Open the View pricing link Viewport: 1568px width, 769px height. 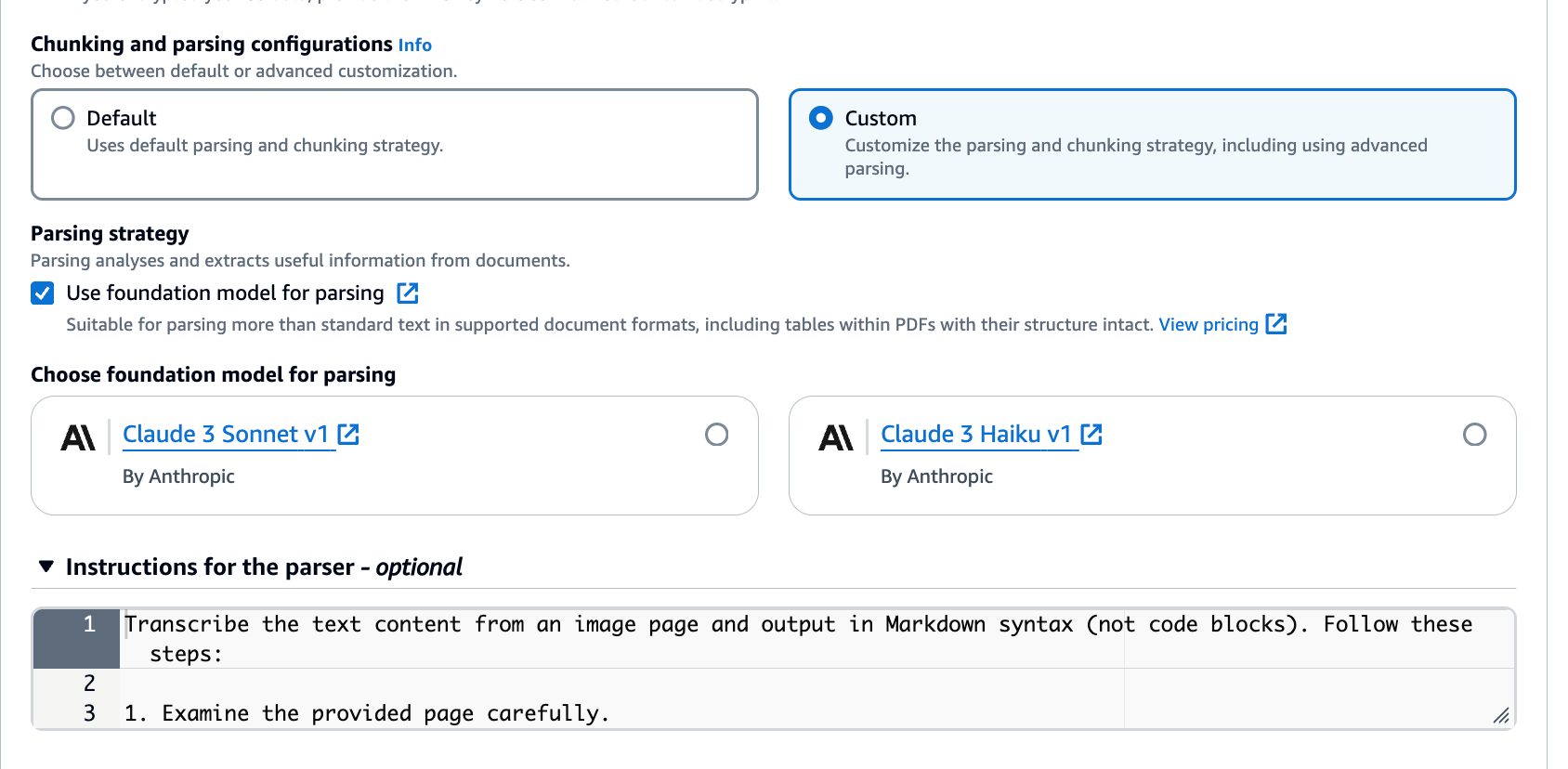tap(1209, 324)
